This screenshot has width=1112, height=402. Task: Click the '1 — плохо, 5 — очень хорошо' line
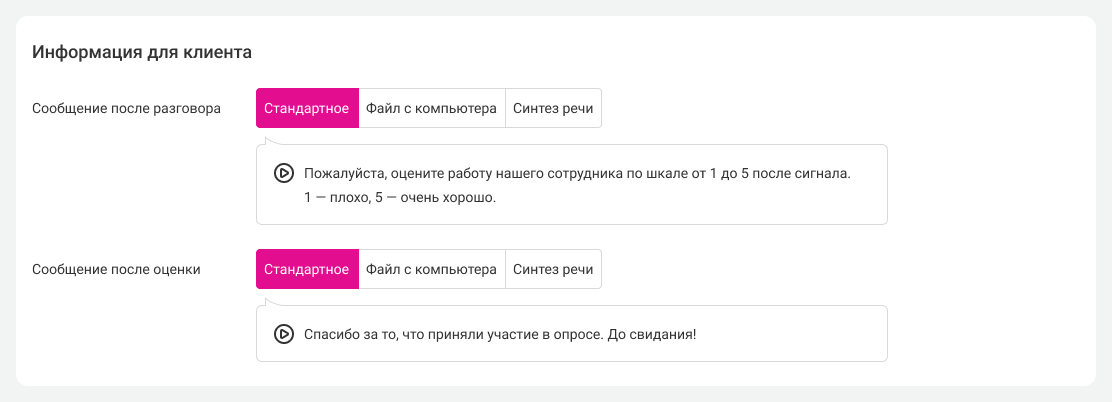[400, 198]
